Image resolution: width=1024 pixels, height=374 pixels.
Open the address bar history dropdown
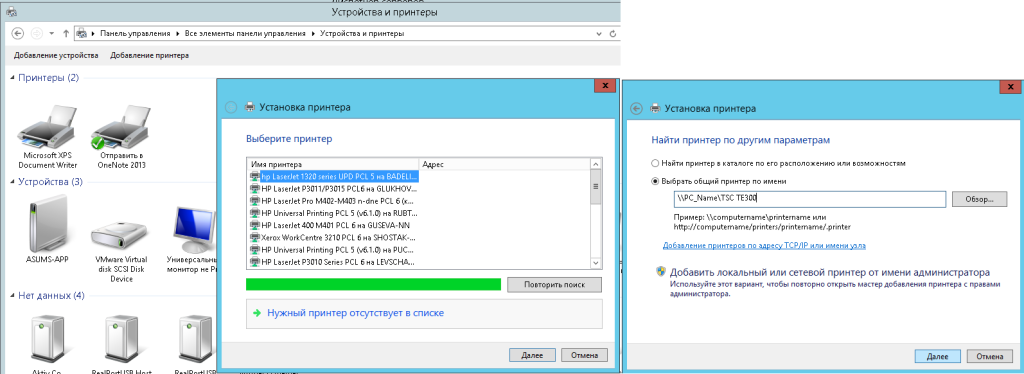pyautogui.click(x=599, y=33)
